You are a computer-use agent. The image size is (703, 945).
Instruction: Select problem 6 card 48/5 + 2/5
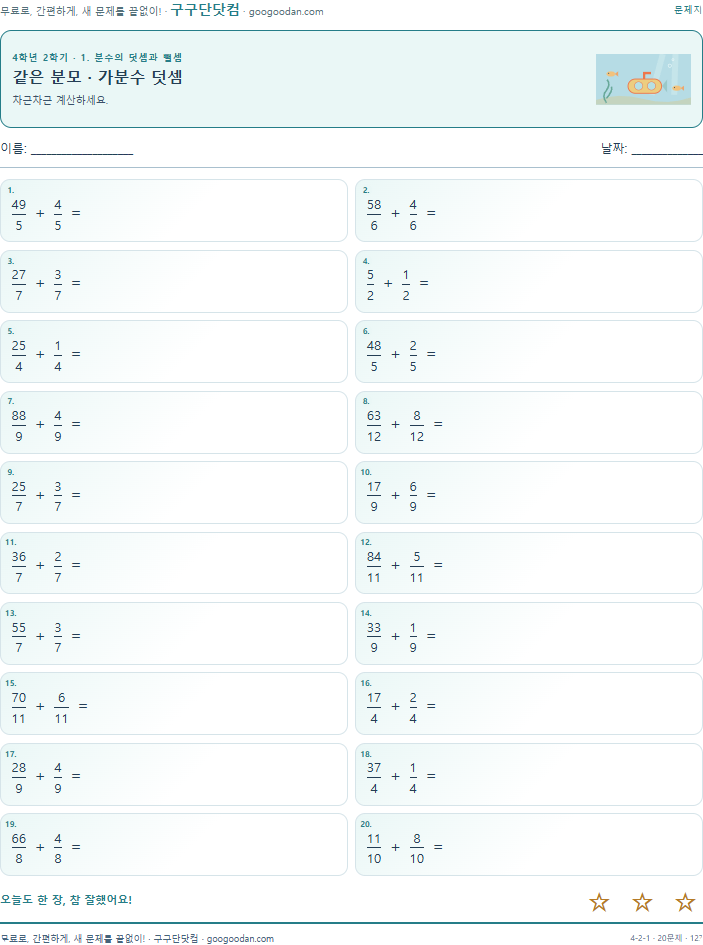[529, 351]
